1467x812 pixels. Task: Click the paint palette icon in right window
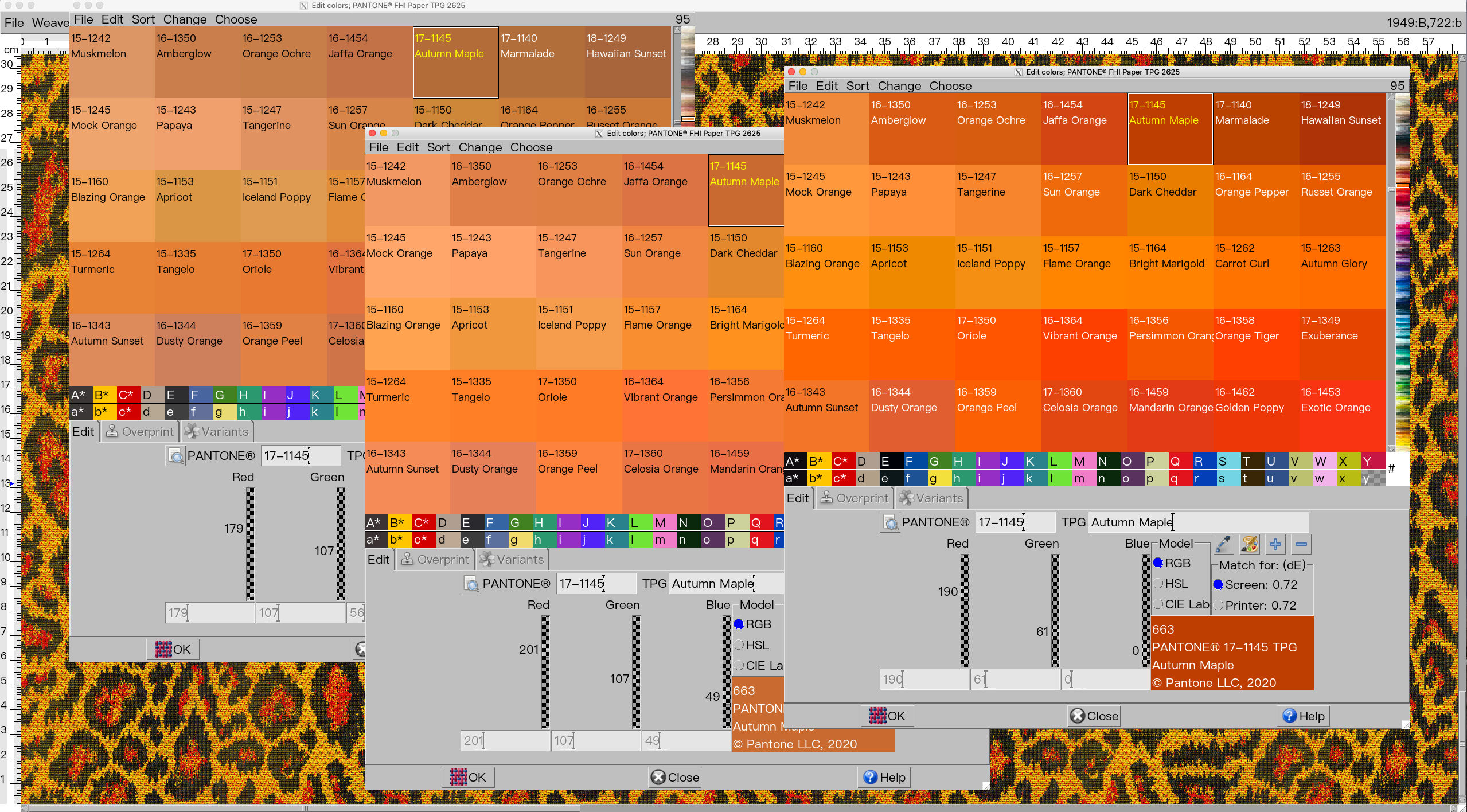click(1249, 544)
